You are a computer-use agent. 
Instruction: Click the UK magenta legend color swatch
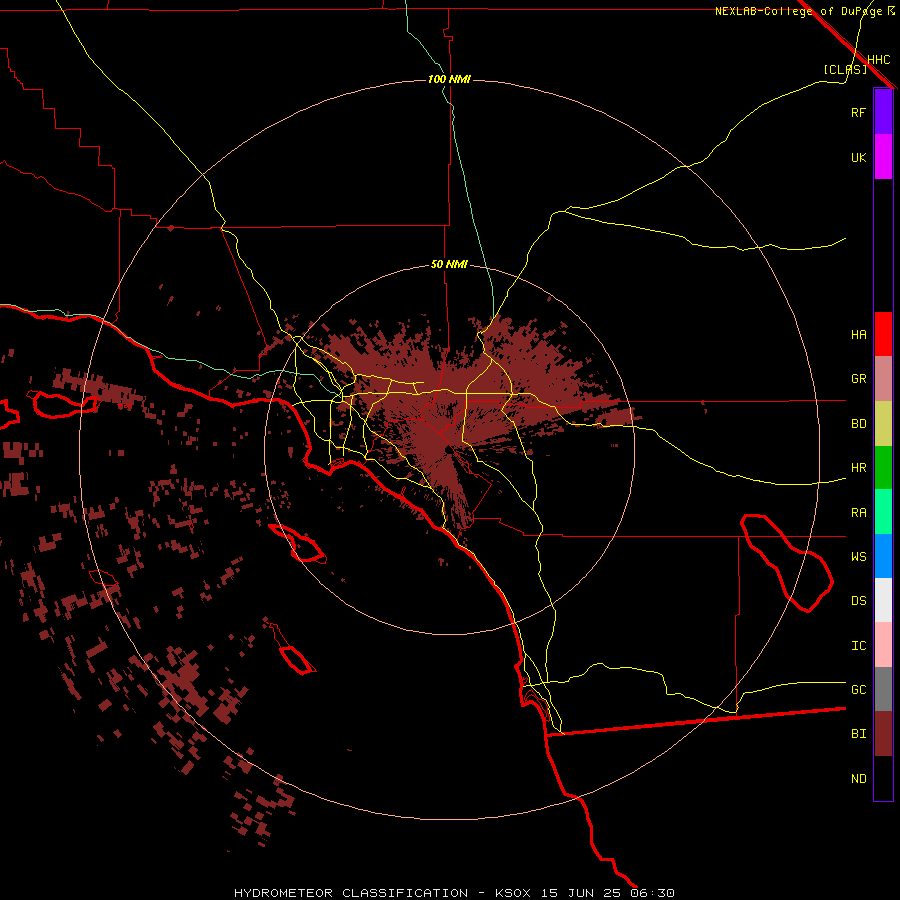tap(883, 157)
